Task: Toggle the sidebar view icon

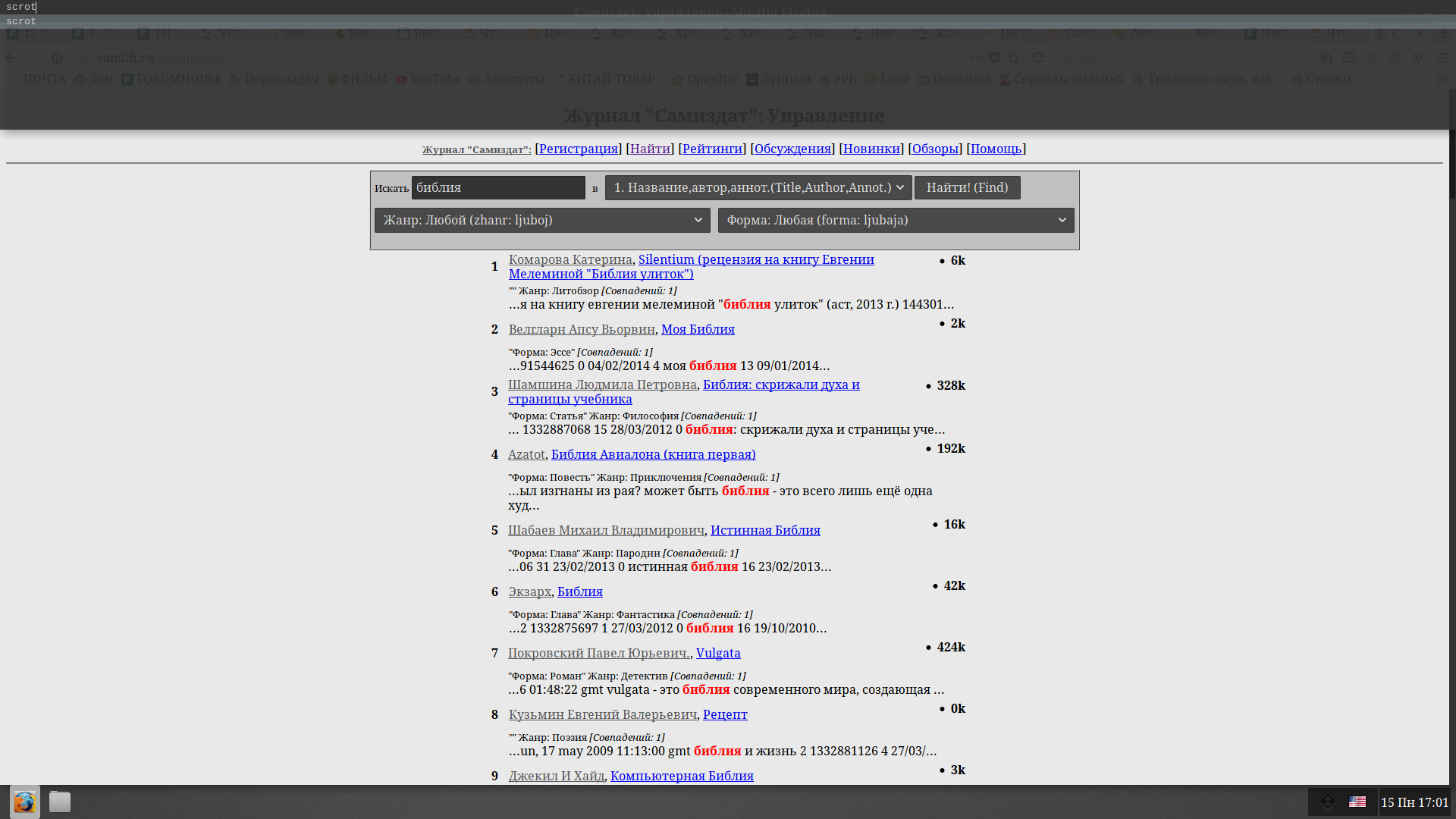Action: coord(1349,58)
